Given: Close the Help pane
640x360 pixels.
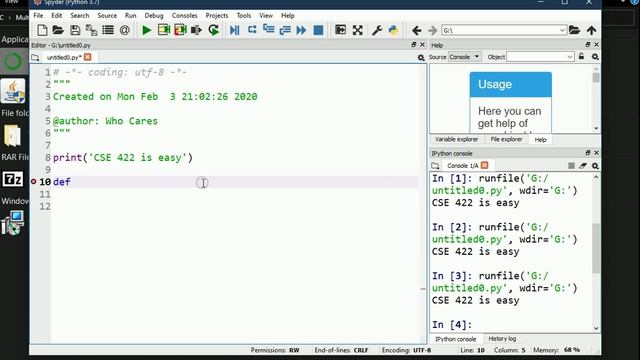Looking at the screenshot, I should pyautogui.click(x=596, y=44).
